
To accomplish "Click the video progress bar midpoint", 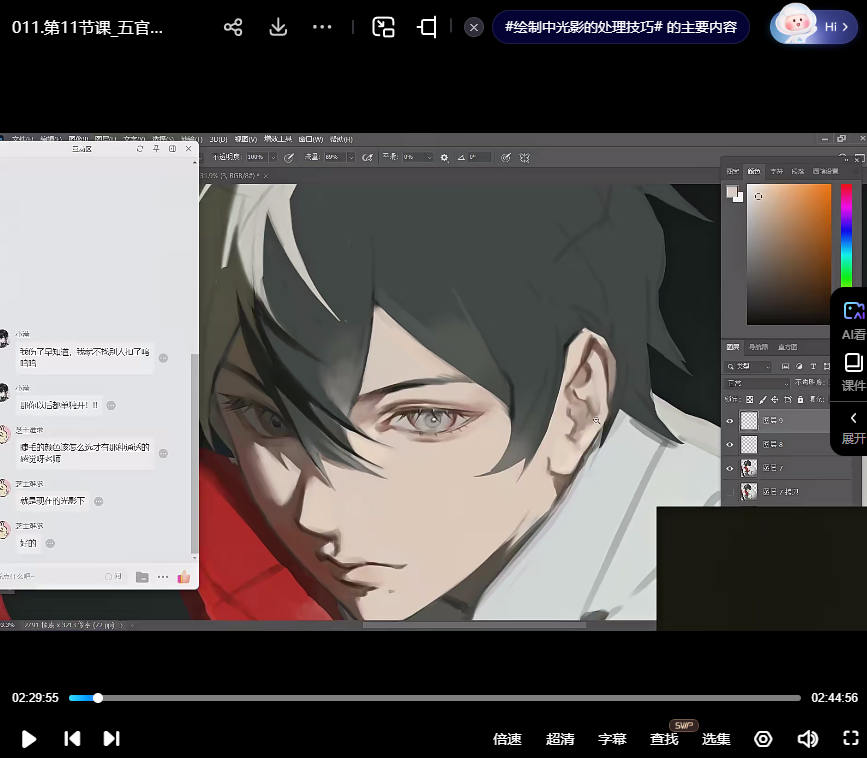I will [x=434, y=698].
